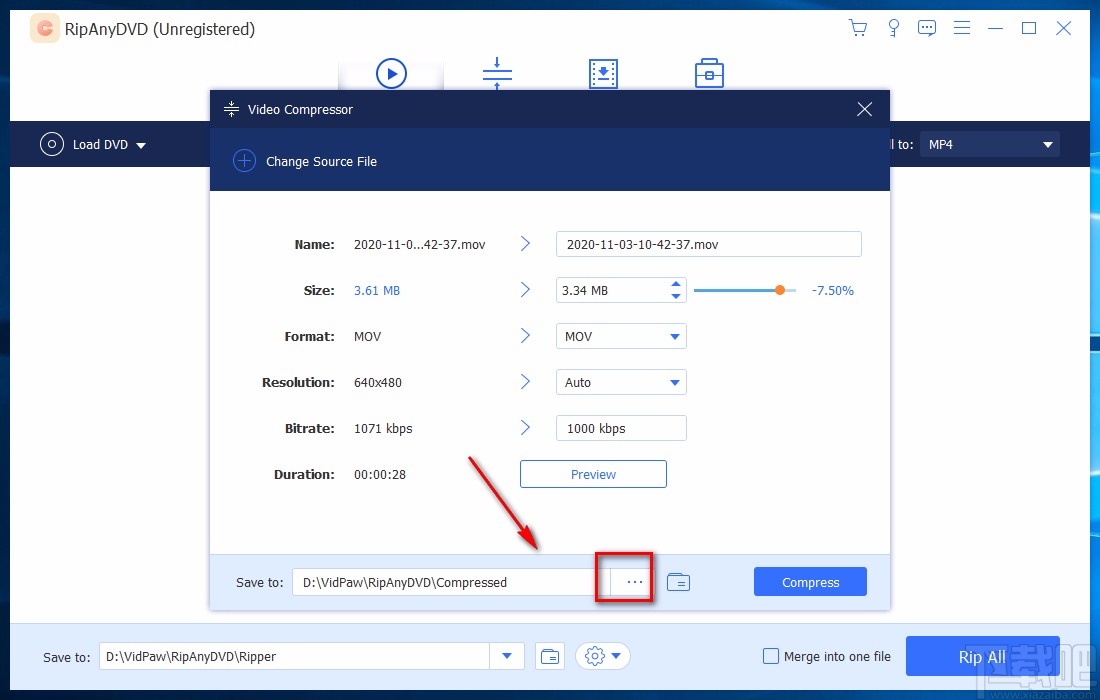The width and height of the screenshot is (1100, 700).
Task: Click the Rip All button
Action: (982, 657)
